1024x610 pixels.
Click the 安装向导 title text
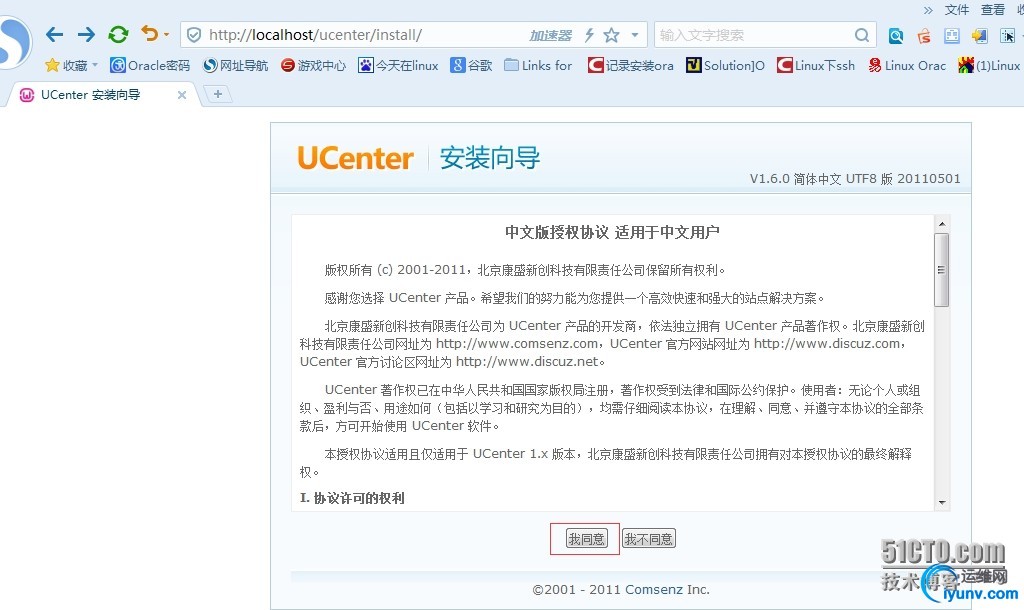point(490,158)
